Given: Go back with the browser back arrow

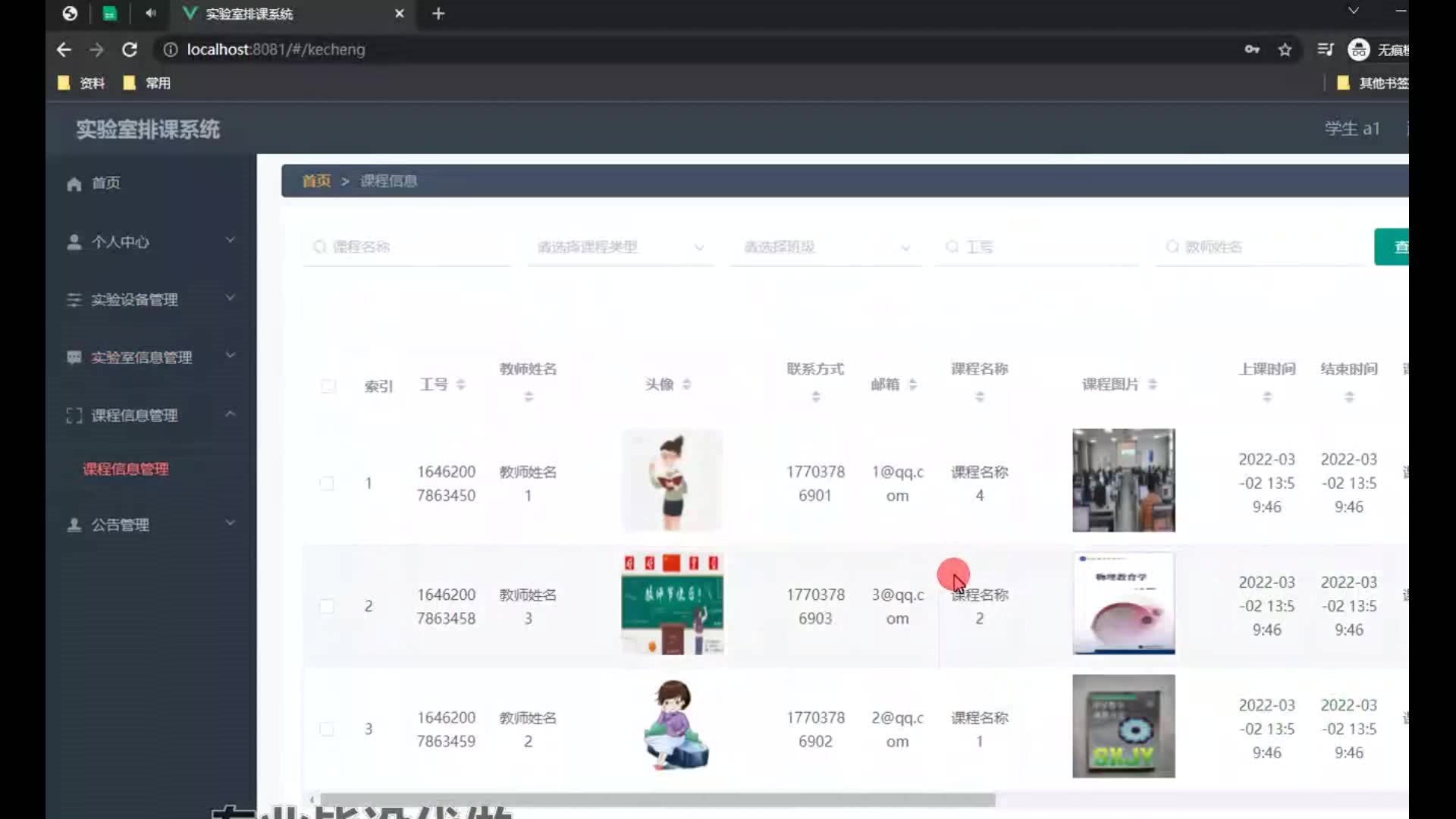Looking at the screenshot, I should pos(64,50).
